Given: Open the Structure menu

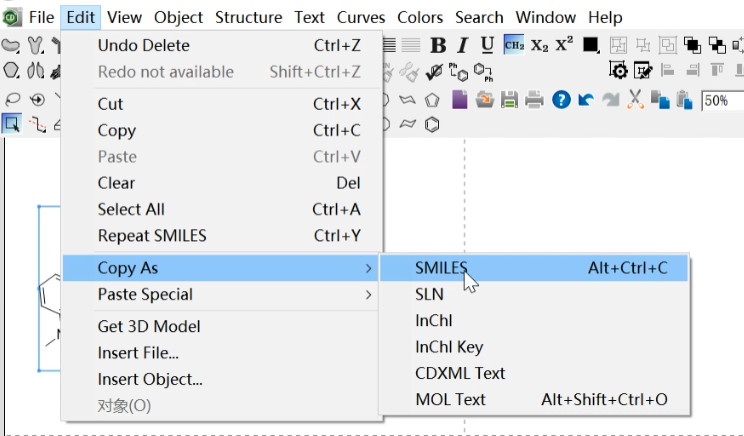Looking at the screenshot, I should tap(249, 18).
